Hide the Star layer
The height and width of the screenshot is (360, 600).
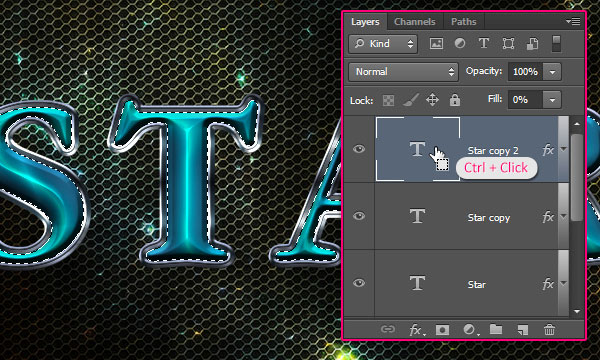pyautogui.click(x=359, y=283)
